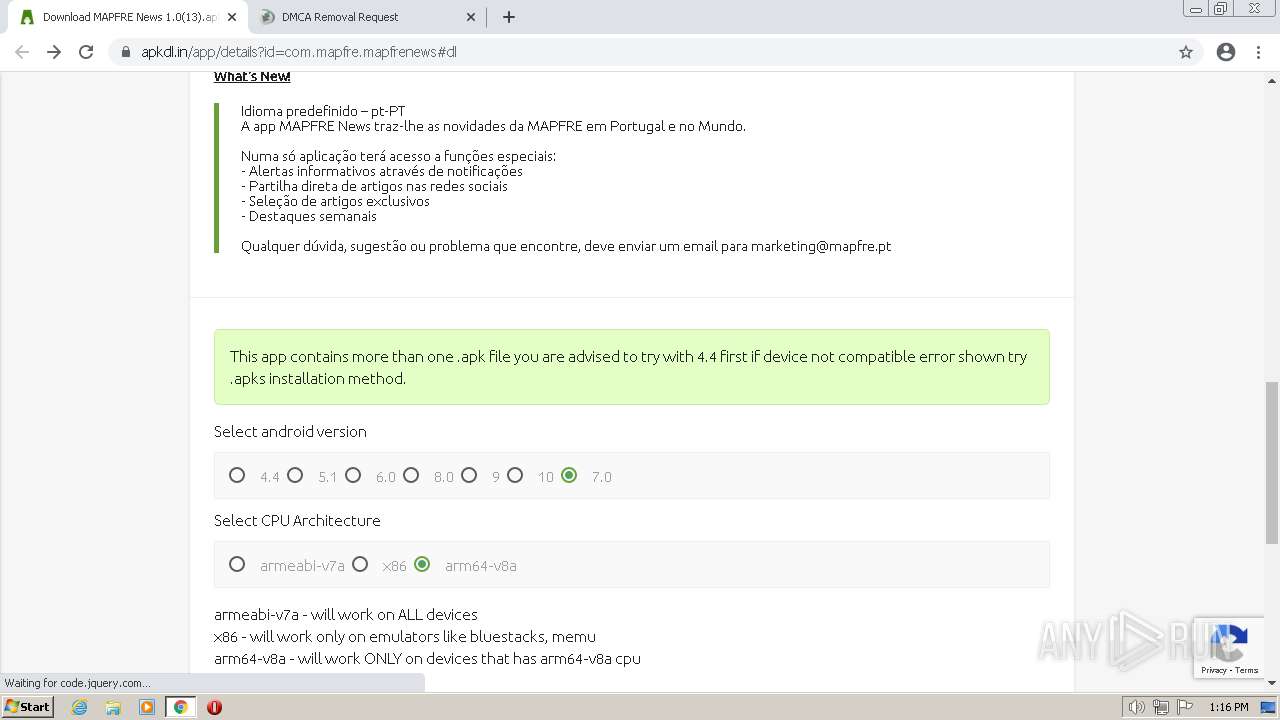1280x720 pixels.
Task: Launch Internet Explorer from taskbar
Action: pyautogui.click(x=79, y=707)
